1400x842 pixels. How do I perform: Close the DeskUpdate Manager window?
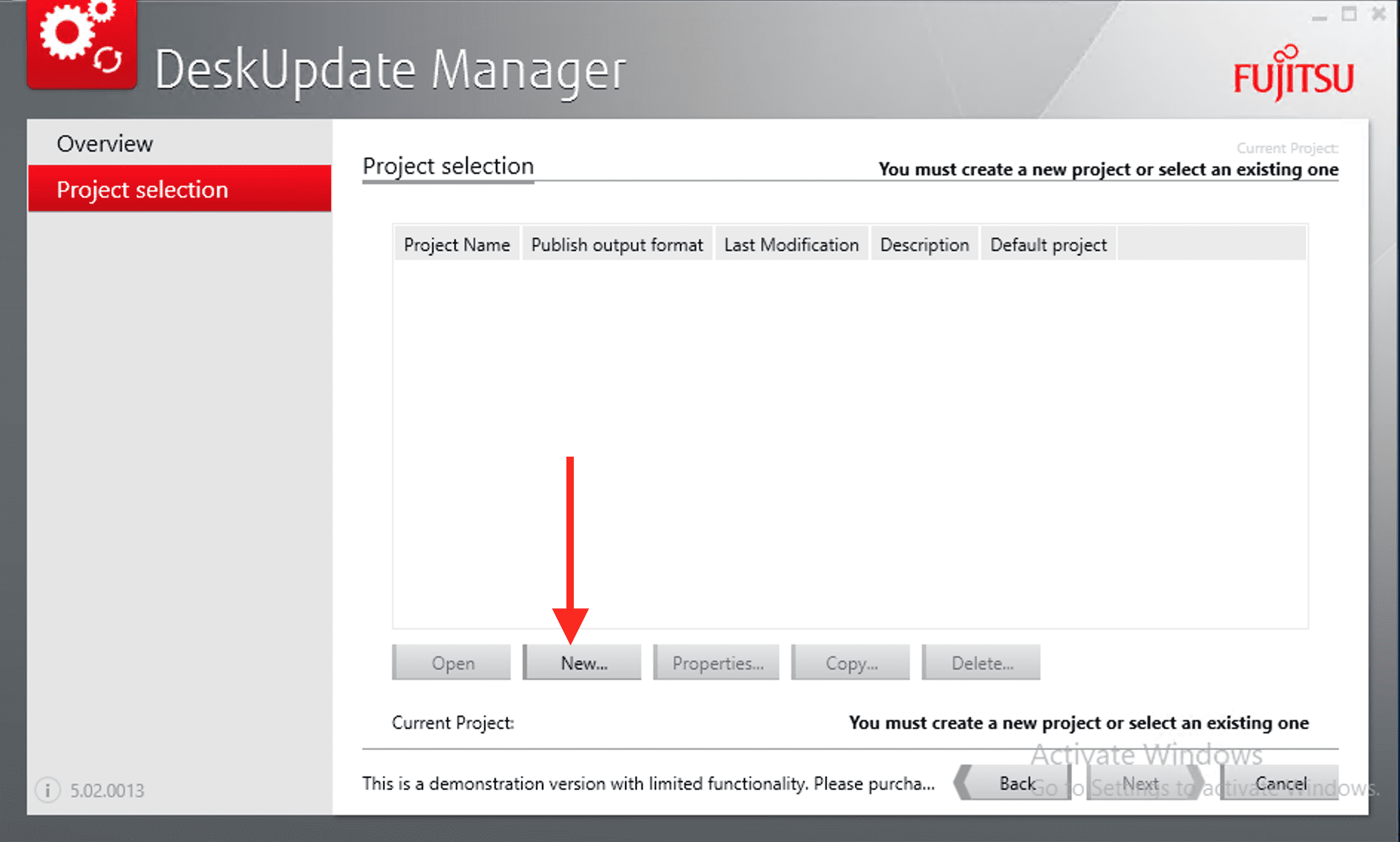click(x=1378, y=14)
